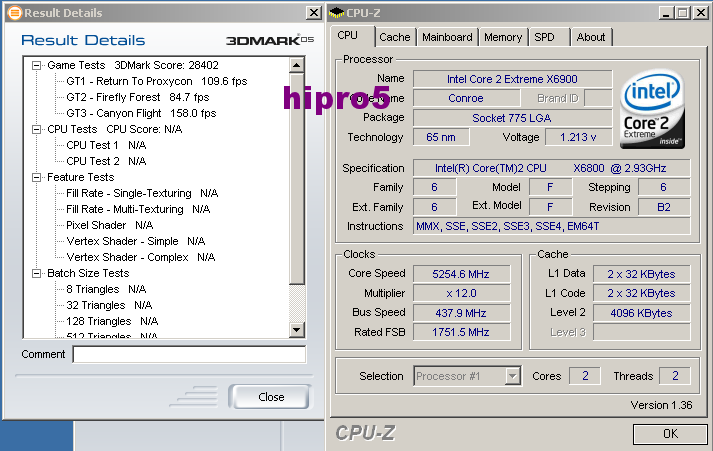This screenshot has width=713, height=451.
Task: Select Vertex Shader - Simple row
Action: [x=136, y=241]
